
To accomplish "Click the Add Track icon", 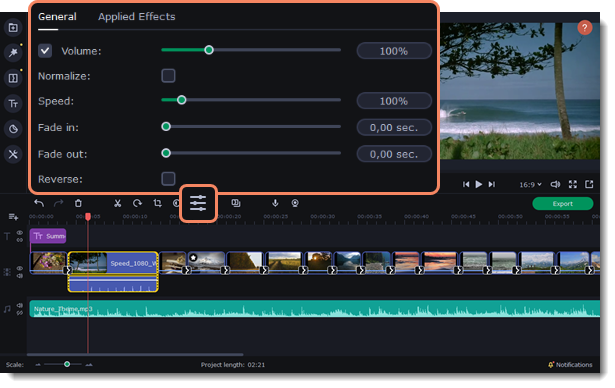I will tap(13, 217).
